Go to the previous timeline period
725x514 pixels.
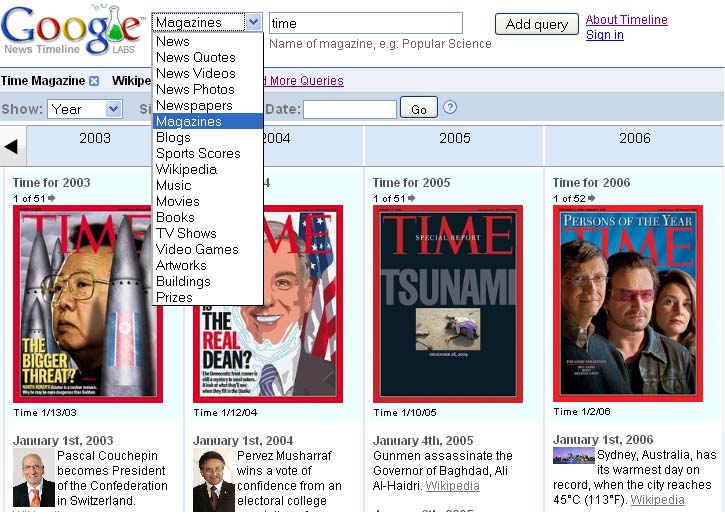(x=12, y=146)
